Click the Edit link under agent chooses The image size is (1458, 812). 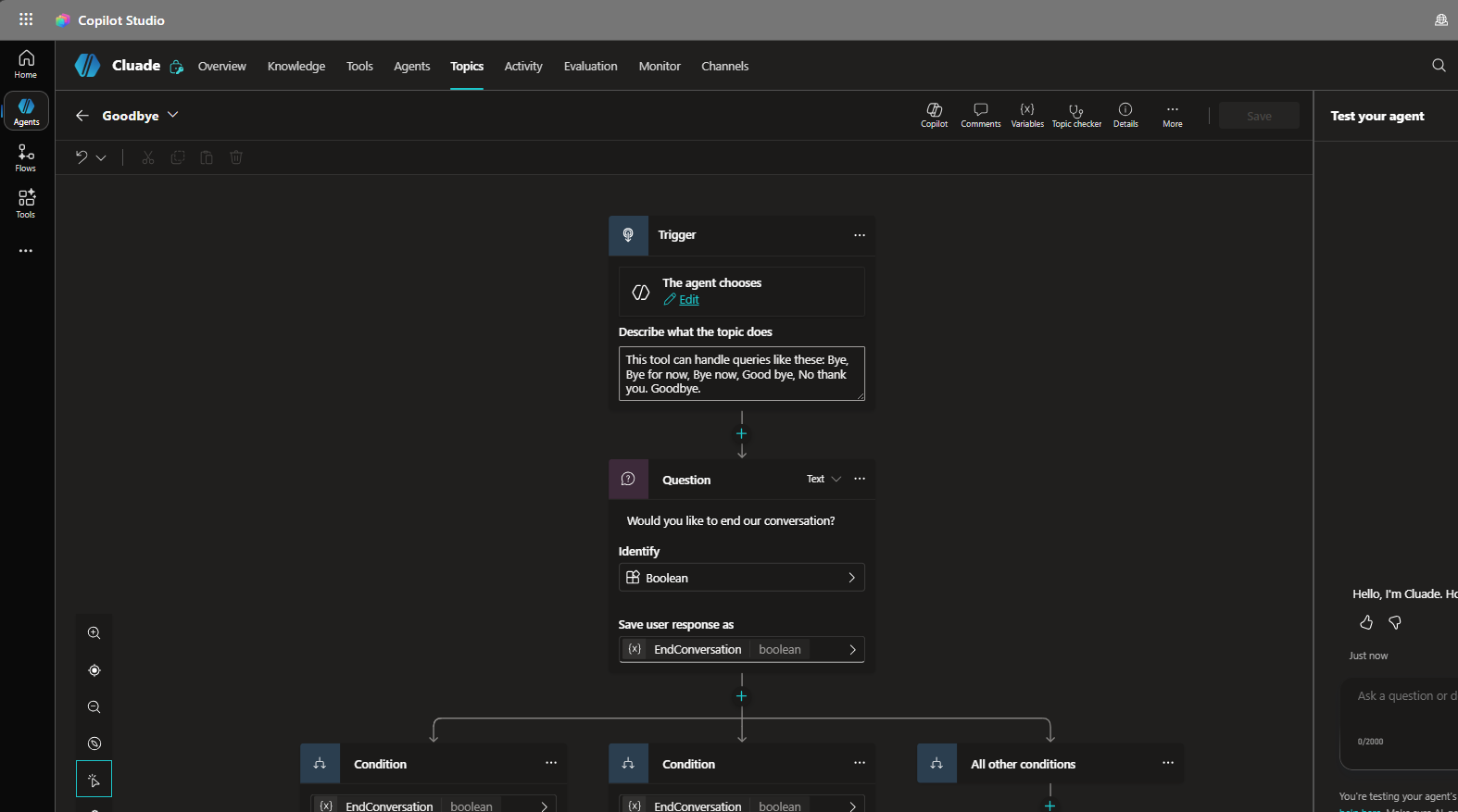(688, 300)
